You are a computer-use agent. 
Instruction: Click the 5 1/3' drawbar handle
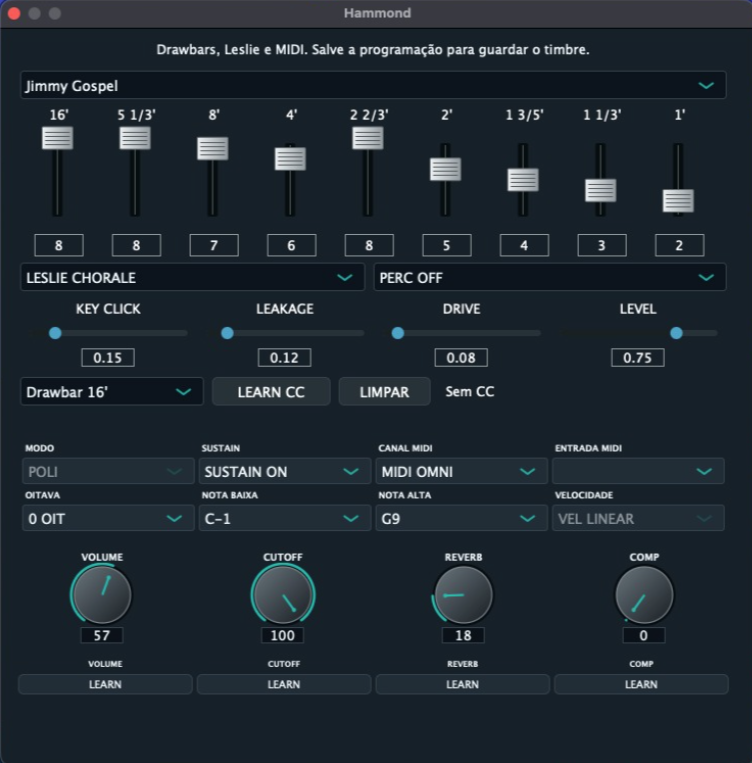coord(135,138)
